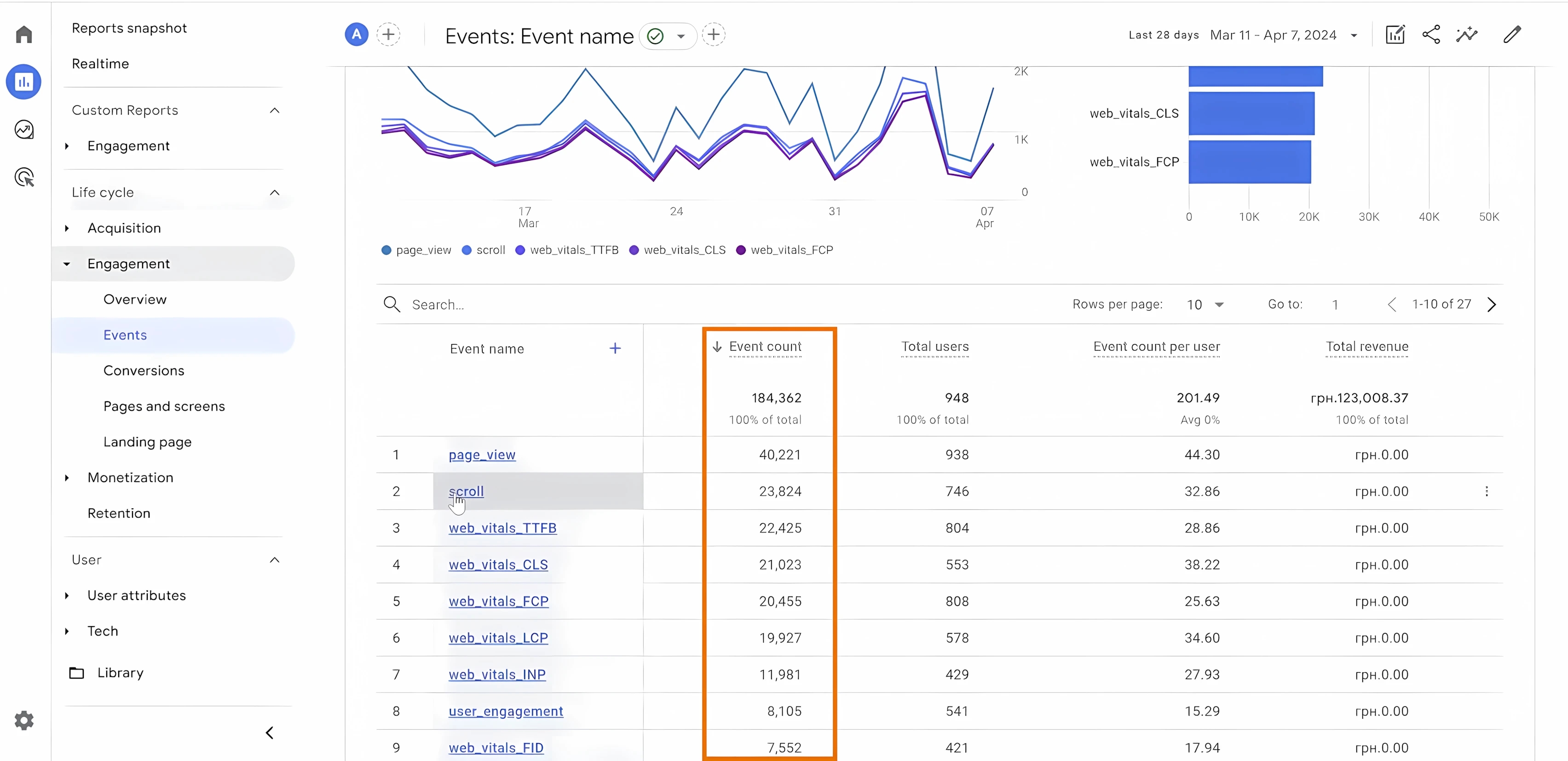Click the web_vitals_FCP legend color dot
Screen dimensions: 1568x761
point(740,250)
